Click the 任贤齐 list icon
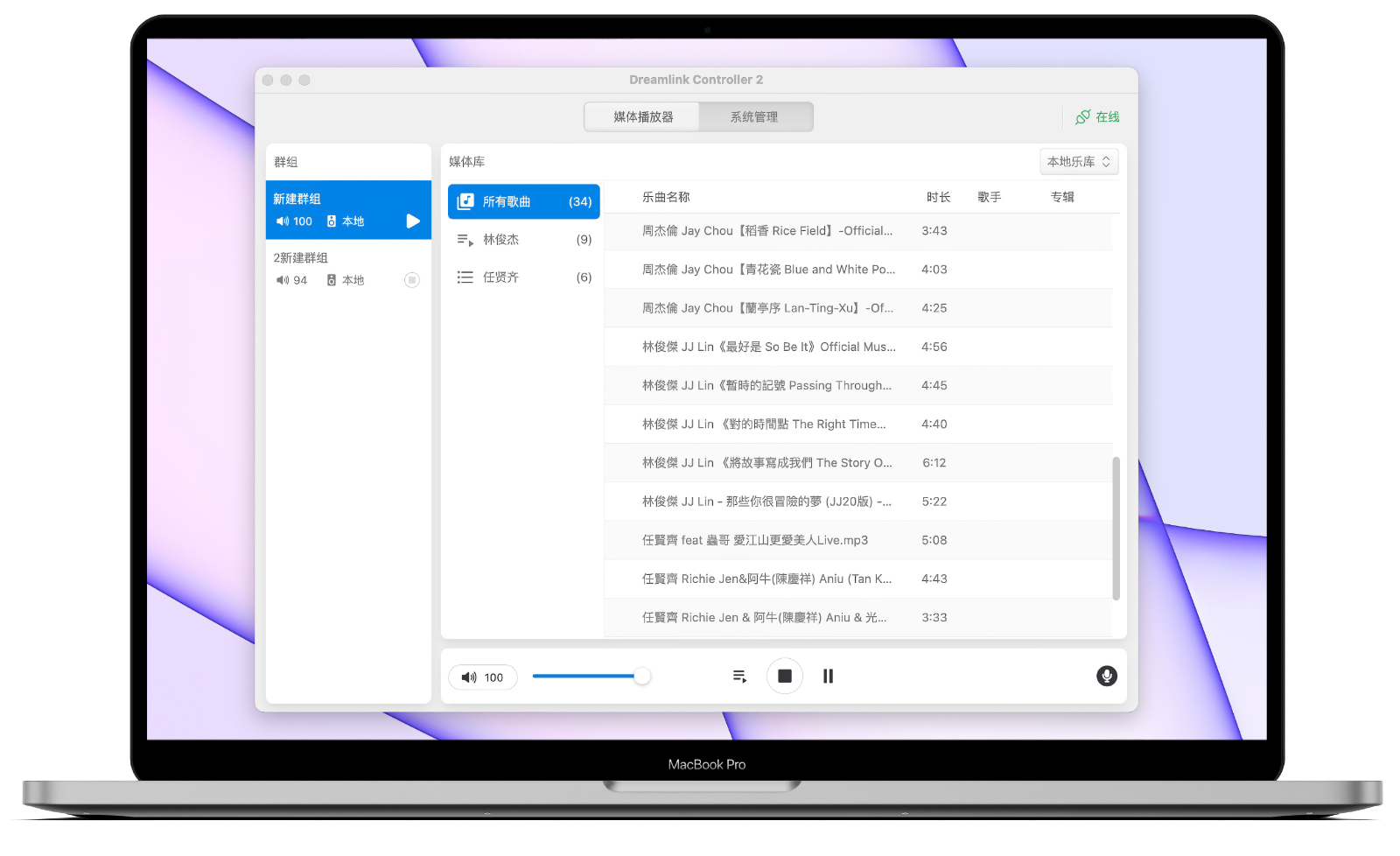The width and height of the screenshot is (1400, 856). coord(465,277)
